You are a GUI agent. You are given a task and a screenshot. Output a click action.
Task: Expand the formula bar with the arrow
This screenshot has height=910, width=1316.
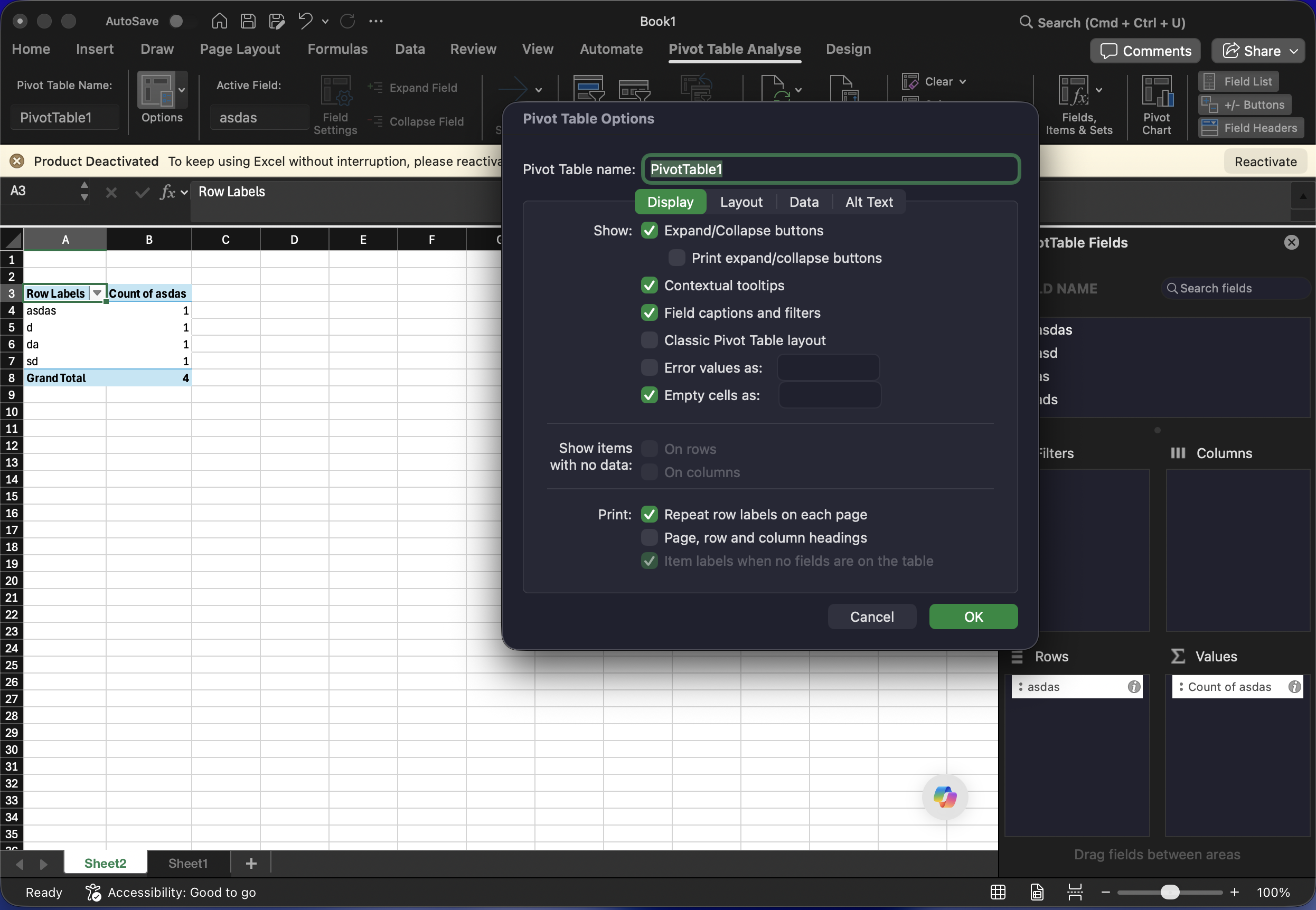pos(1302,197)
